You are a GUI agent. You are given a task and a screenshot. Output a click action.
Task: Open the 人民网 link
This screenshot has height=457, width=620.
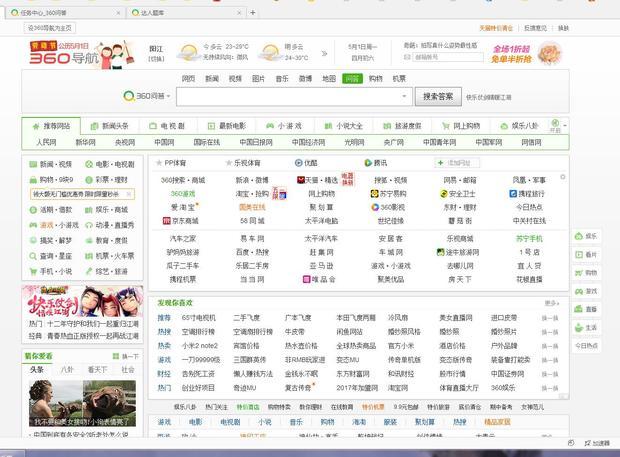[46, 142]
